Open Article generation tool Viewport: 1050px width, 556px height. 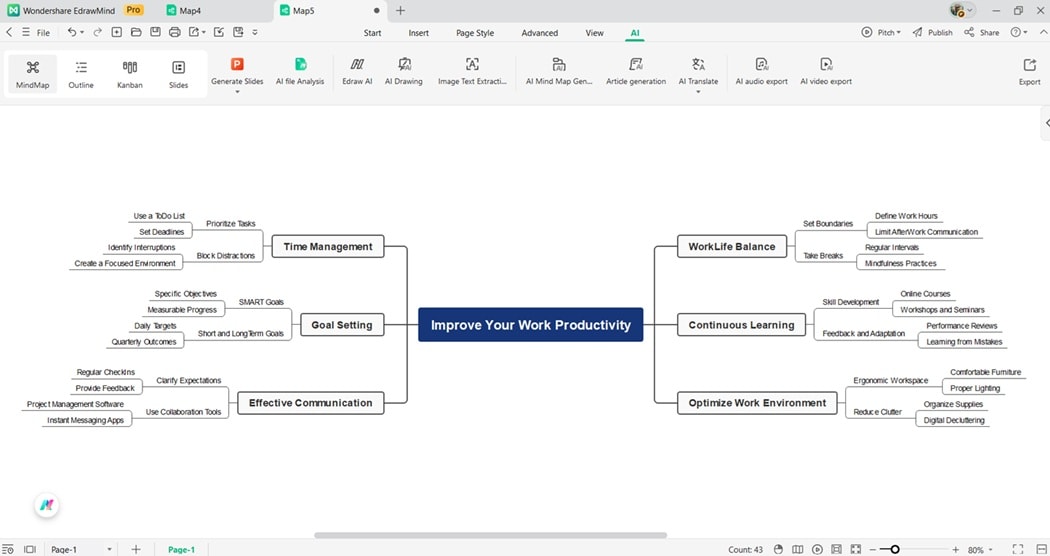click(x=635, y=71)
